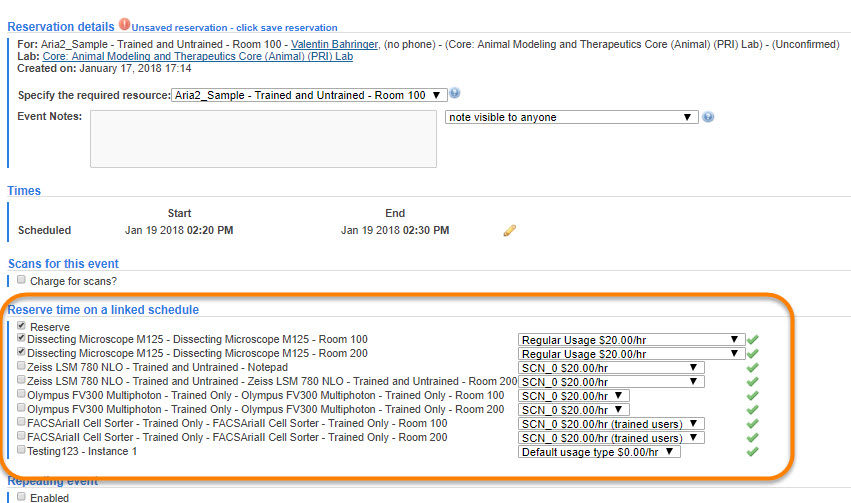Viewport: 851px width, 503px height.
Task: Click green checkmark on Zeiss LSM Notepad row
Action: point(753,368)
